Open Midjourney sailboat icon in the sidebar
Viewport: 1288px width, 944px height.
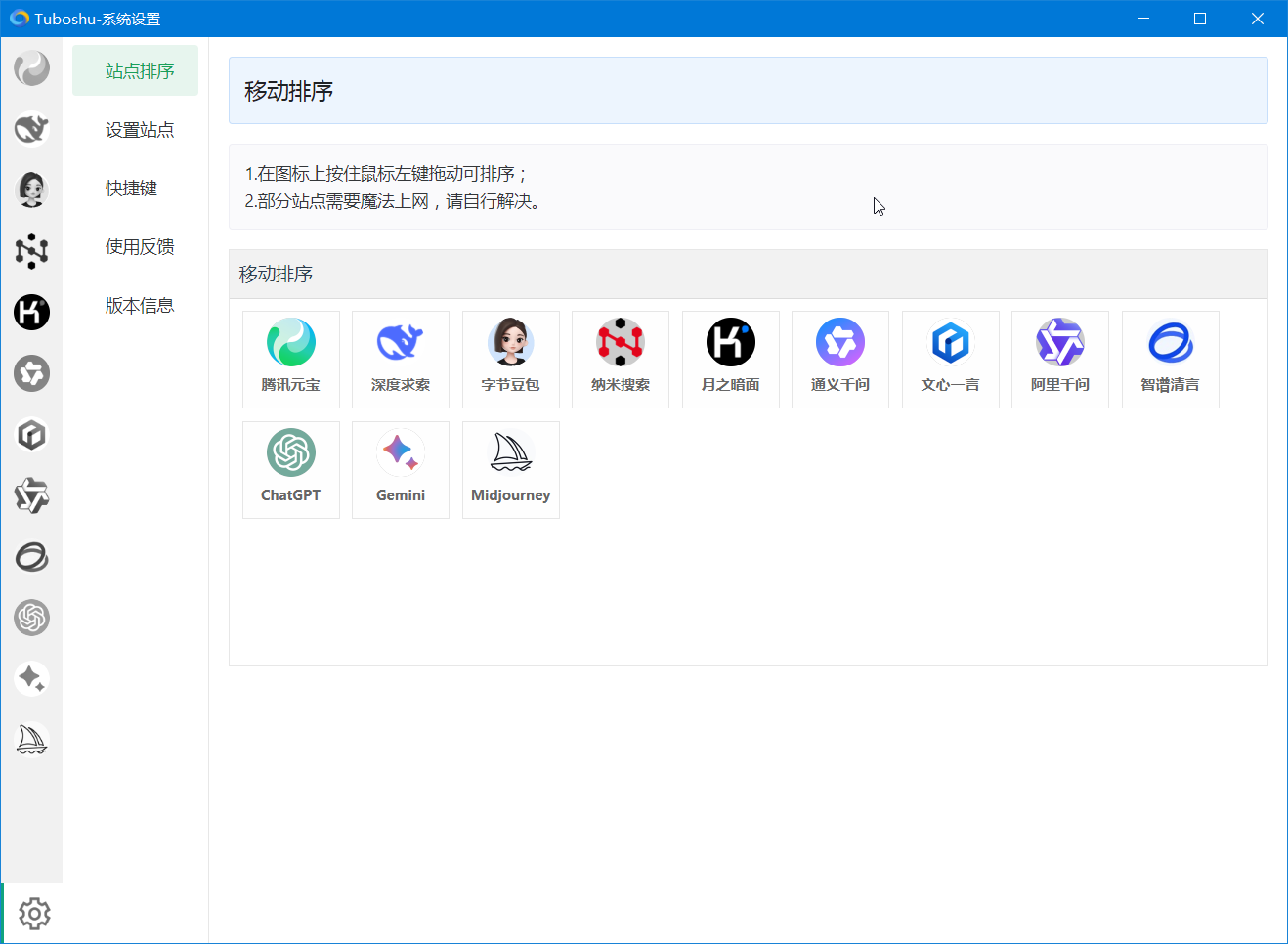point(31,740)
